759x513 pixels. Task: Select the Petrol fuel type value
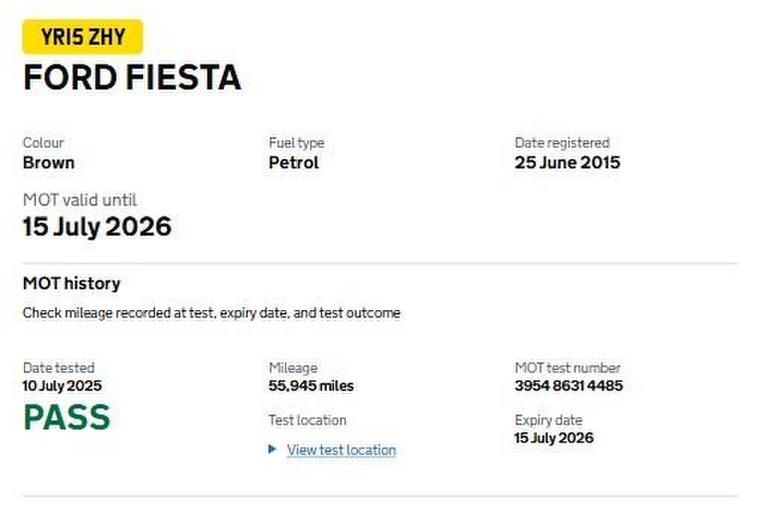click(294, 162)
